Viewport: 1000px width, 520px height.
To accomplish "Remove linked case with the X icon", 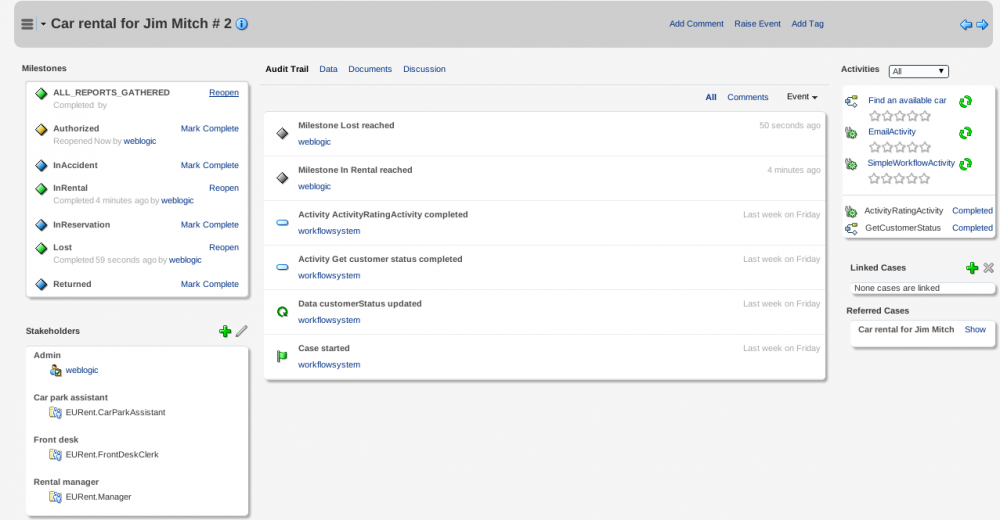I will [989, 268].
